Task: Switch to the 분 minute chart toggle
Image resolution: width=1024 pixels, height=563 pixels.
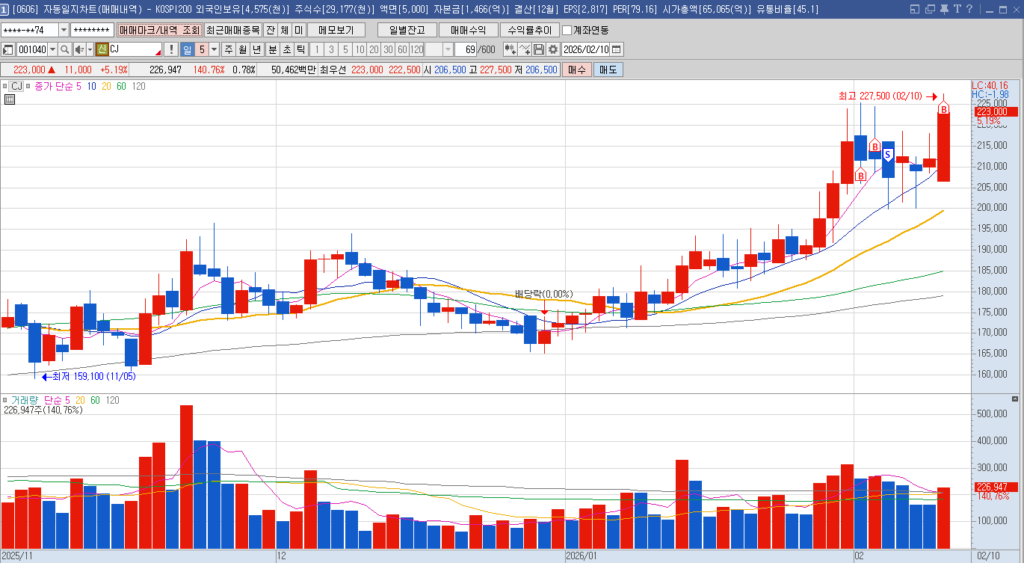Action: (x=272, y=49)
